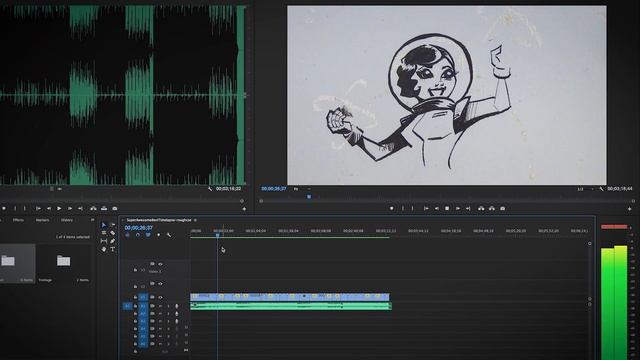Select the Razor tool
This screenshot has width=640, height=360.
tap(113, 233)
